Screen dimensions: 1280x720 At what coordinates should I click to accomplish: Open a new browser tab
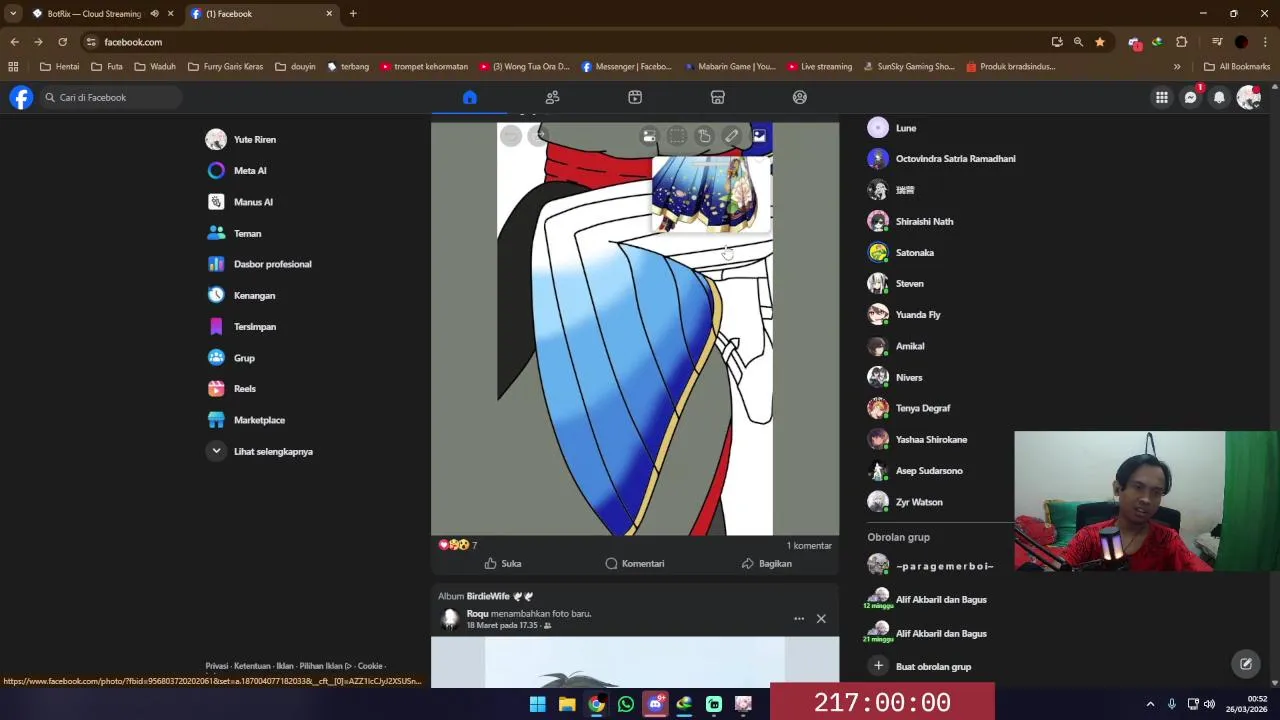[353, 14]
